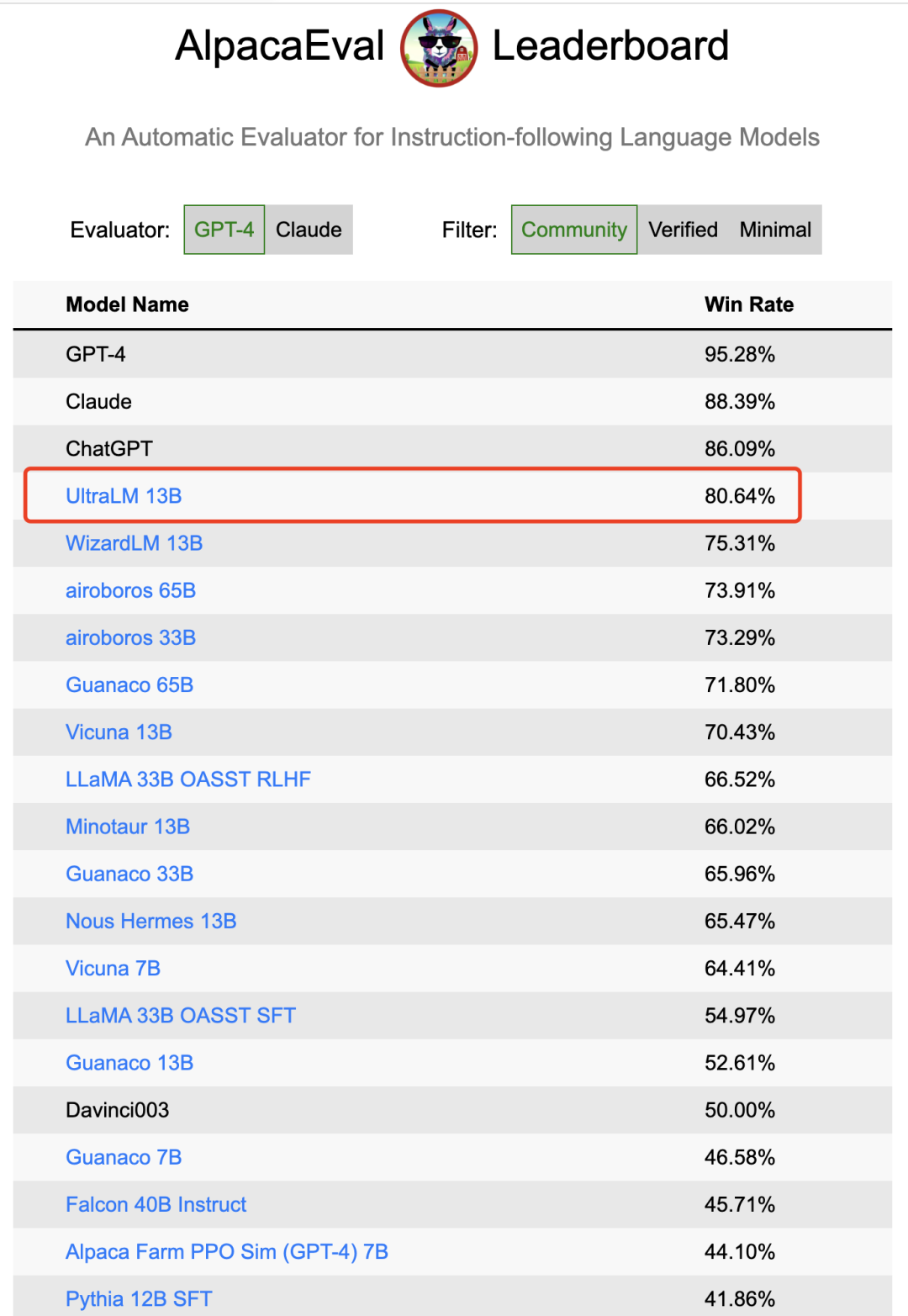Click the 95.28% win rate value
The height and width of the screenshot is (1316, 908).
tap(740, 354)
